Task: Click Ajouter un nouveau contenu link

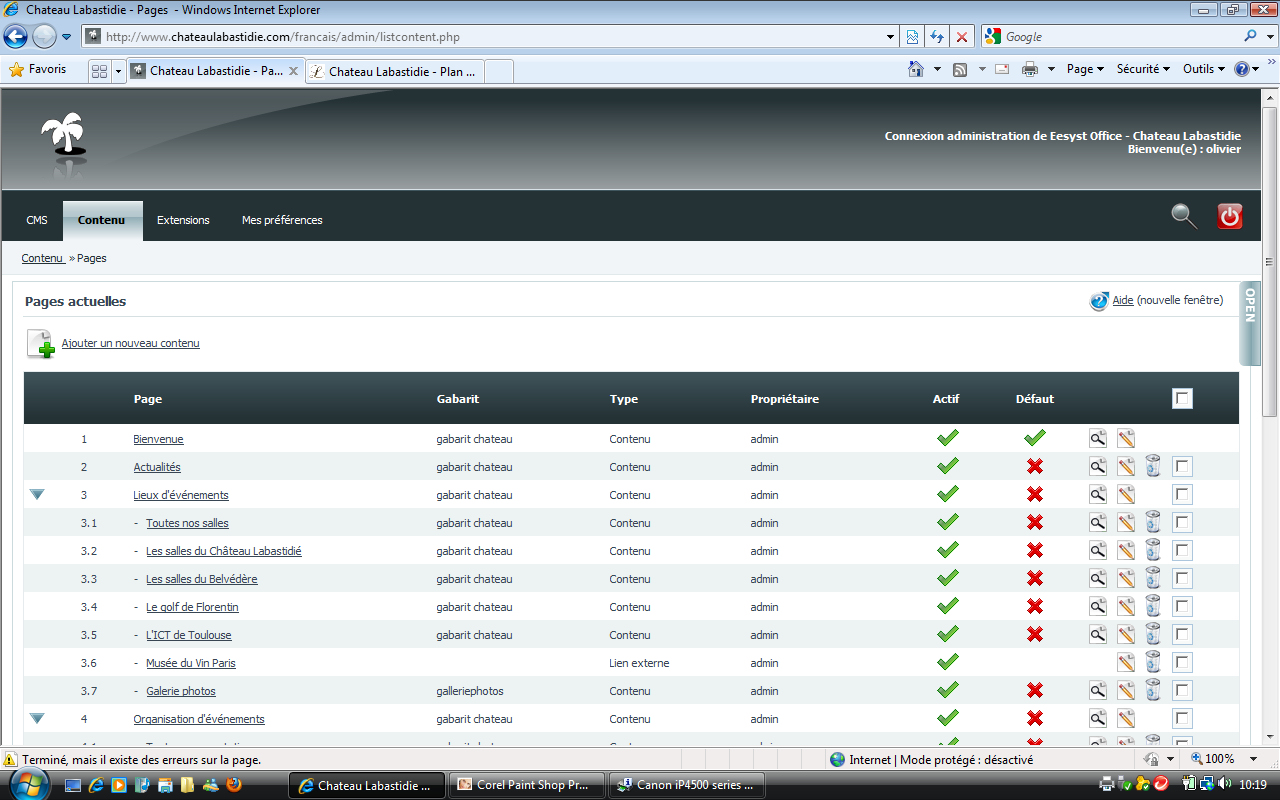Action: click(x=131, y=343)
